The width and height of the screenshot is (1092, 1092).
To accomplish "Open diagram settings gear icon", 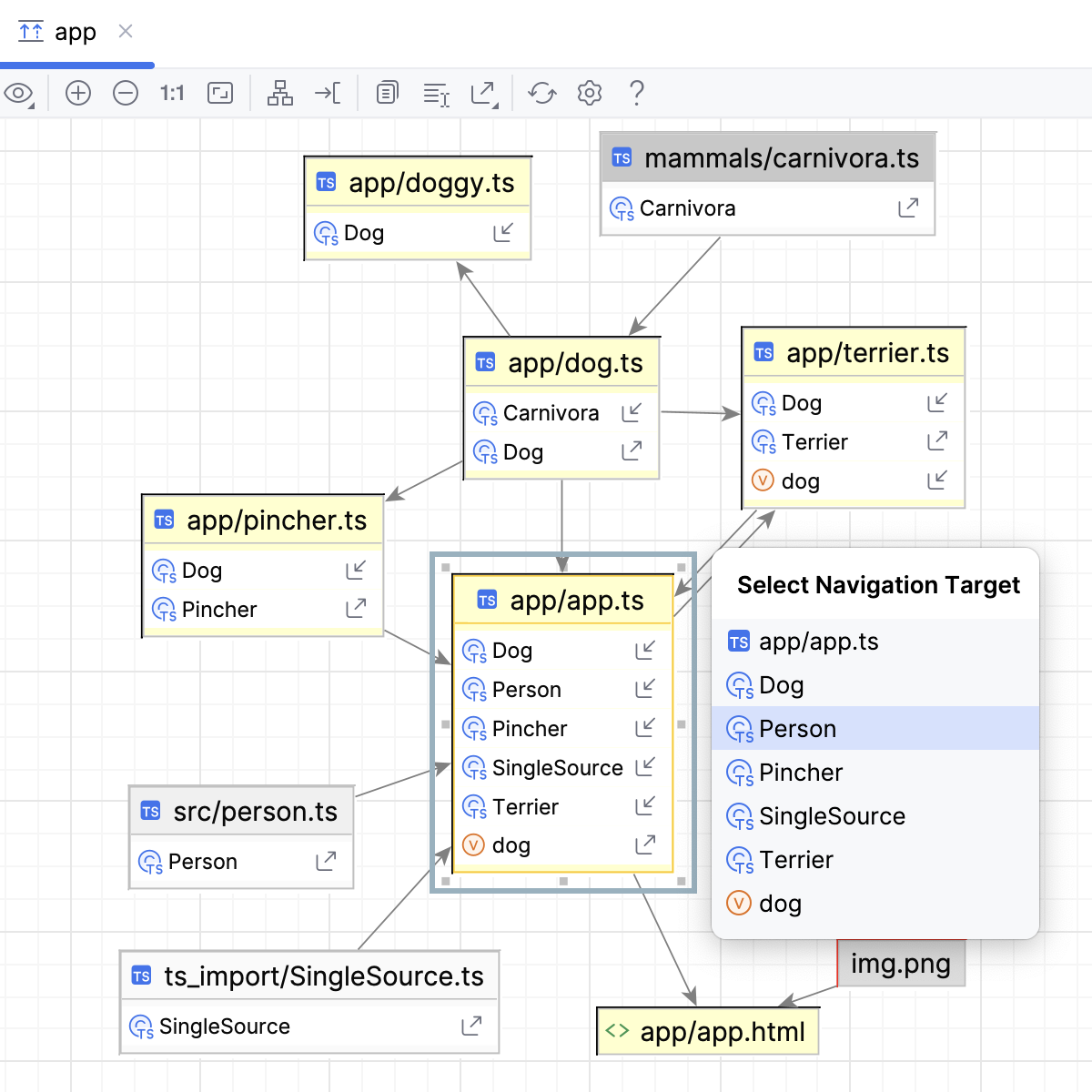I will [590, 93].
